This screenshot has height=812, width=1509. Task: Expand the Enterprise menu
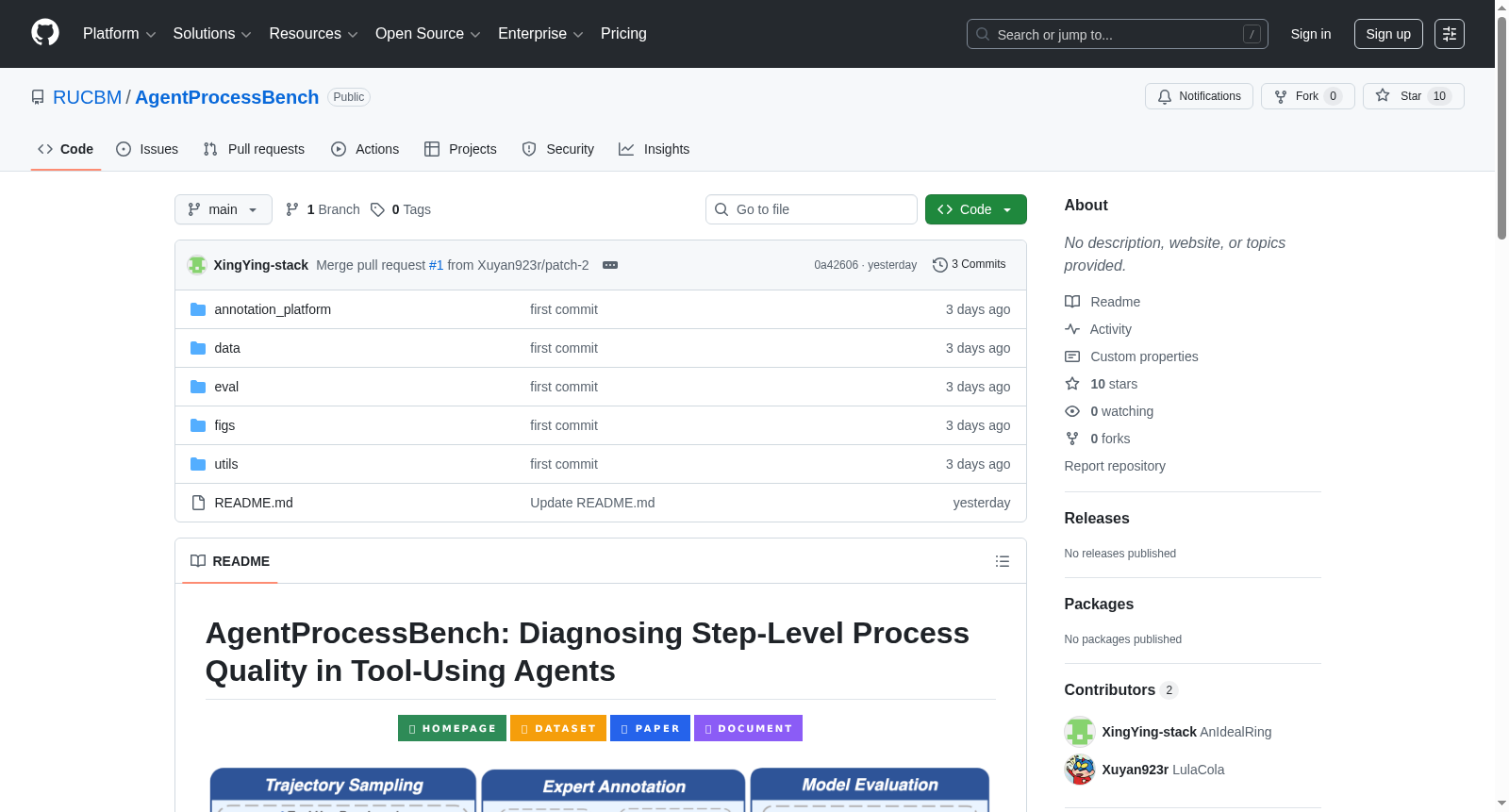(541, 34)
